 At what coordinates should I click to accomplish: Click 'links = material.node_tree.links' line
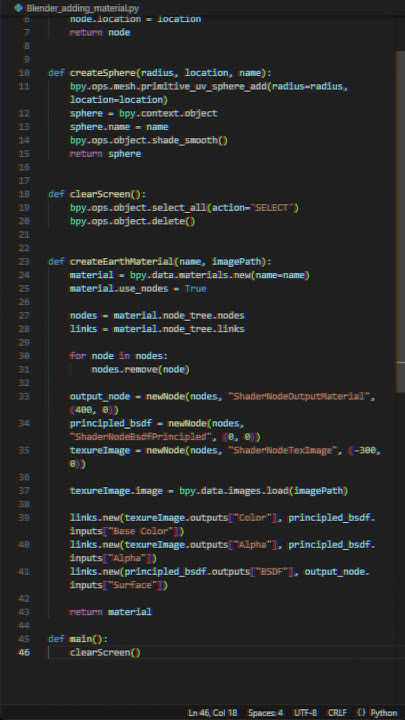click(x=157, y=329)
